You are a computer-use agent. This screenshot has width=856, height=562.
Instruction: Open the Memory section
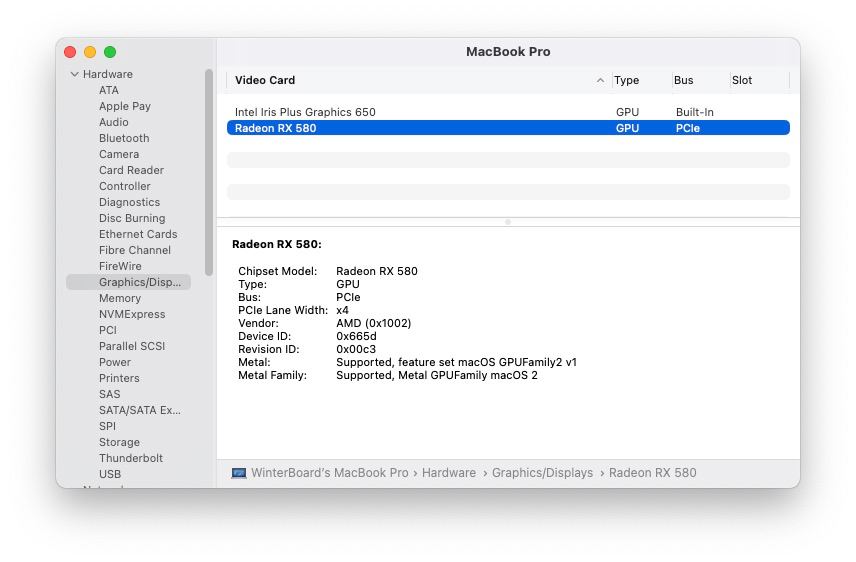point(120,298)
